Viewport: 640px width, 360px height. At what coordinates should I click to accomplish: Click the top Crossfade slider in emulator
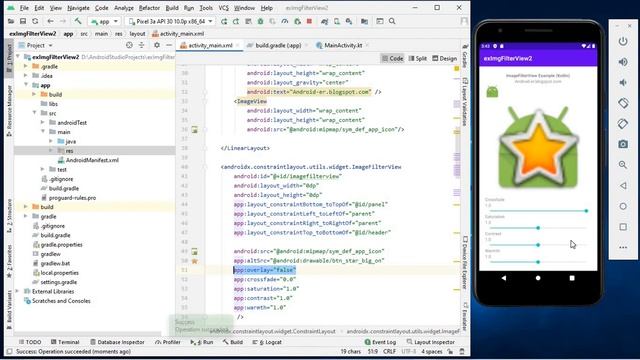(x=538, y=211)
